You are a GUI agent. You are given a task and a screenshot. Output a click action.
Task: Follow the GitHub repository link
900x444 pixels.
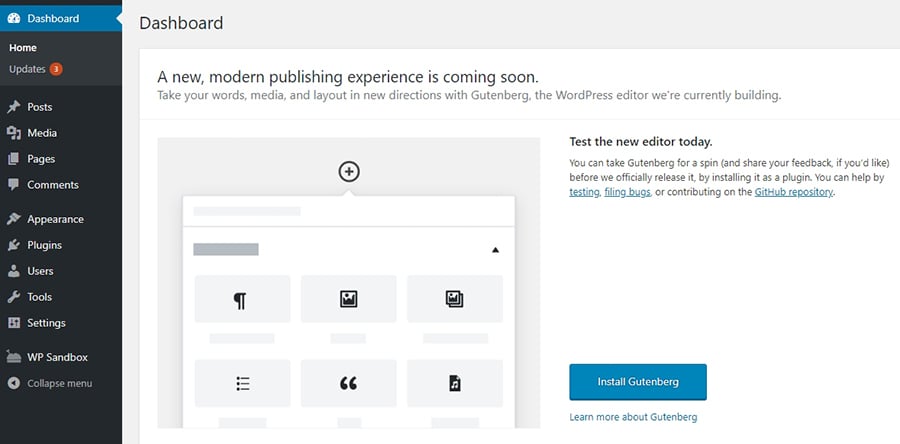(793, 192)
